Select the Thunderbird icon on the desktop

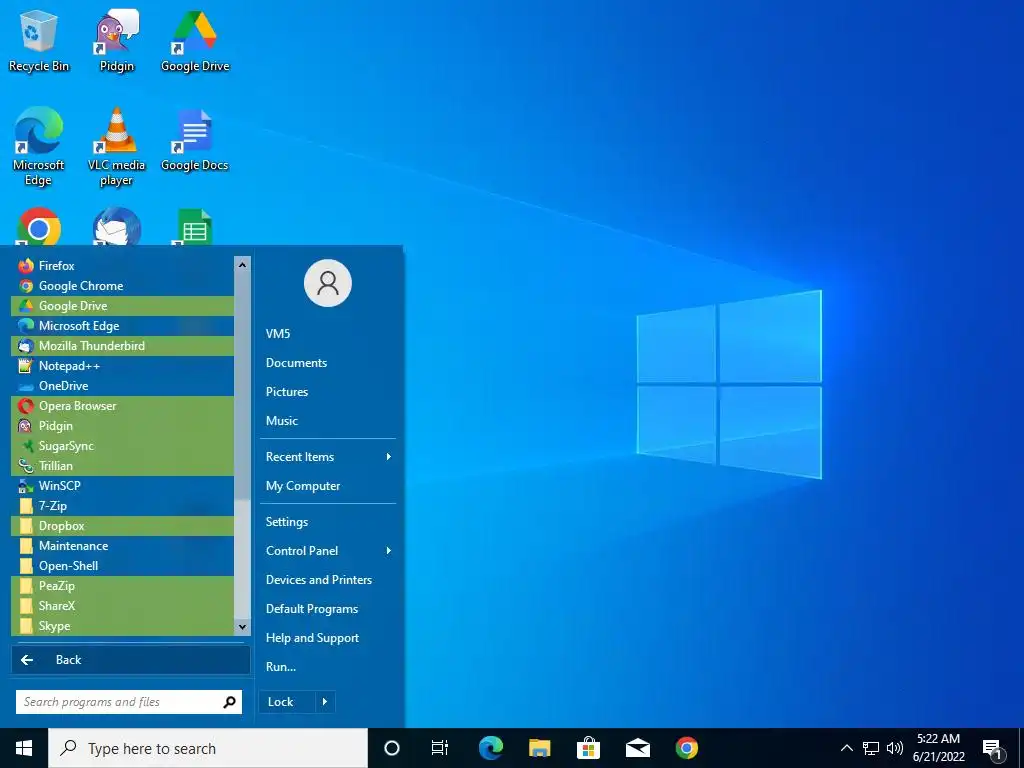(x=116, y=227)
